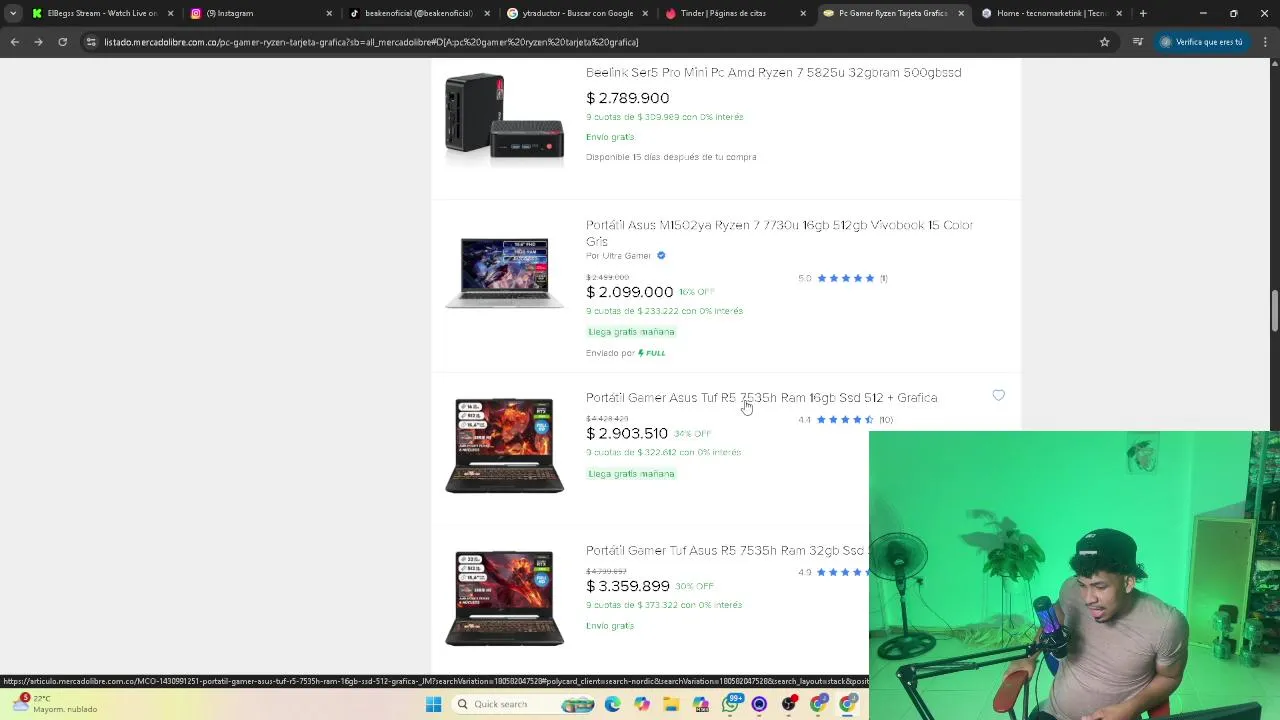The width and height of the screenshot is (1280, 720).
Task: Close the Instagram tab
Action: (329, 13)
